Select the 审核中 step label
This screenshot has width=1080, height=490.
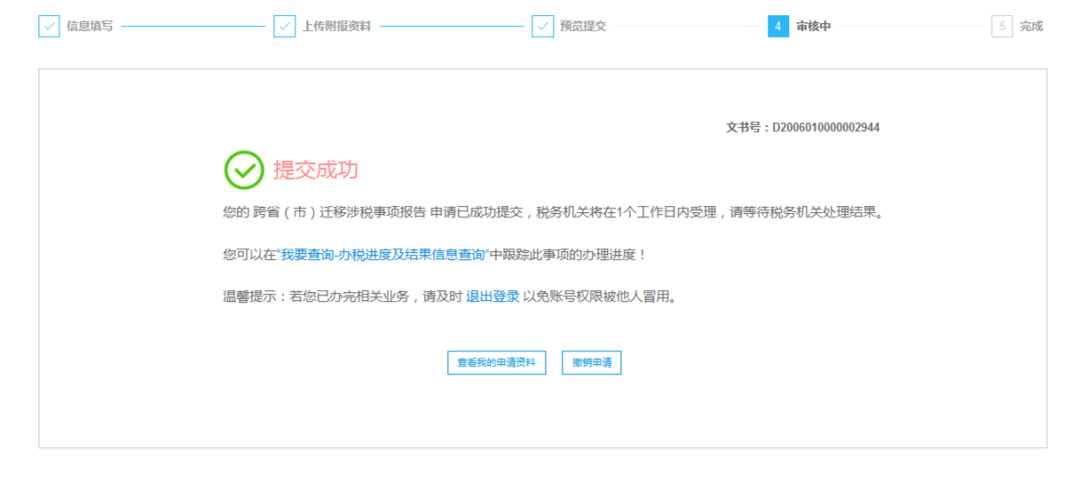click(x=813, y=27)
